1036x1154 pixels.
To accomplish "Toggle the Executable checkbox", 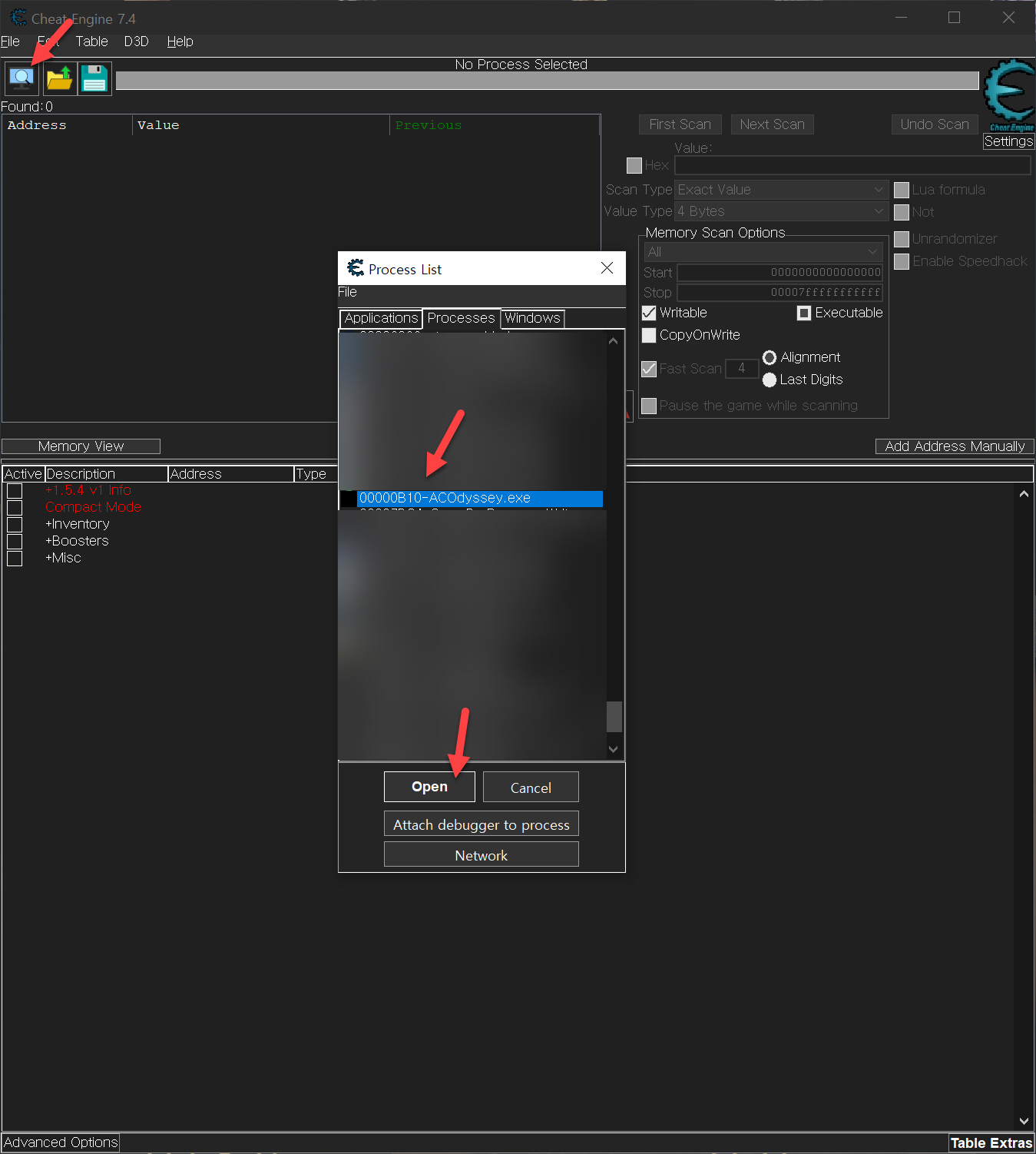I will [x=804, y=313].
